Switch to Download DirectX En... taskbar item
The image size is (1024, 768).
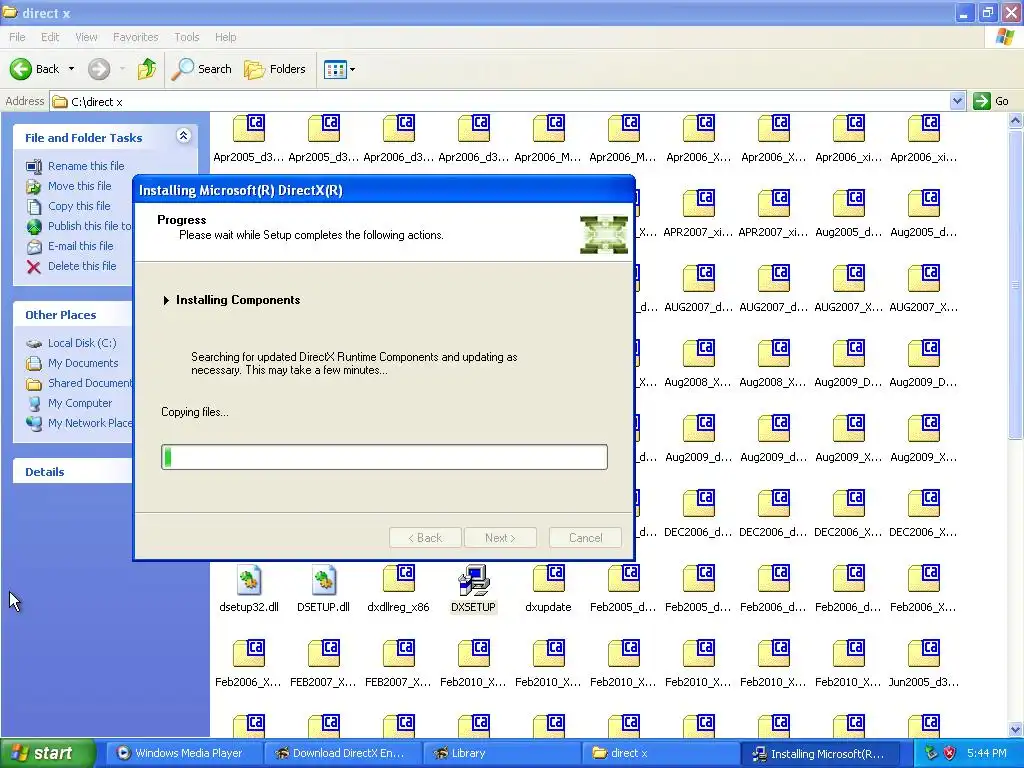(344, 754)
